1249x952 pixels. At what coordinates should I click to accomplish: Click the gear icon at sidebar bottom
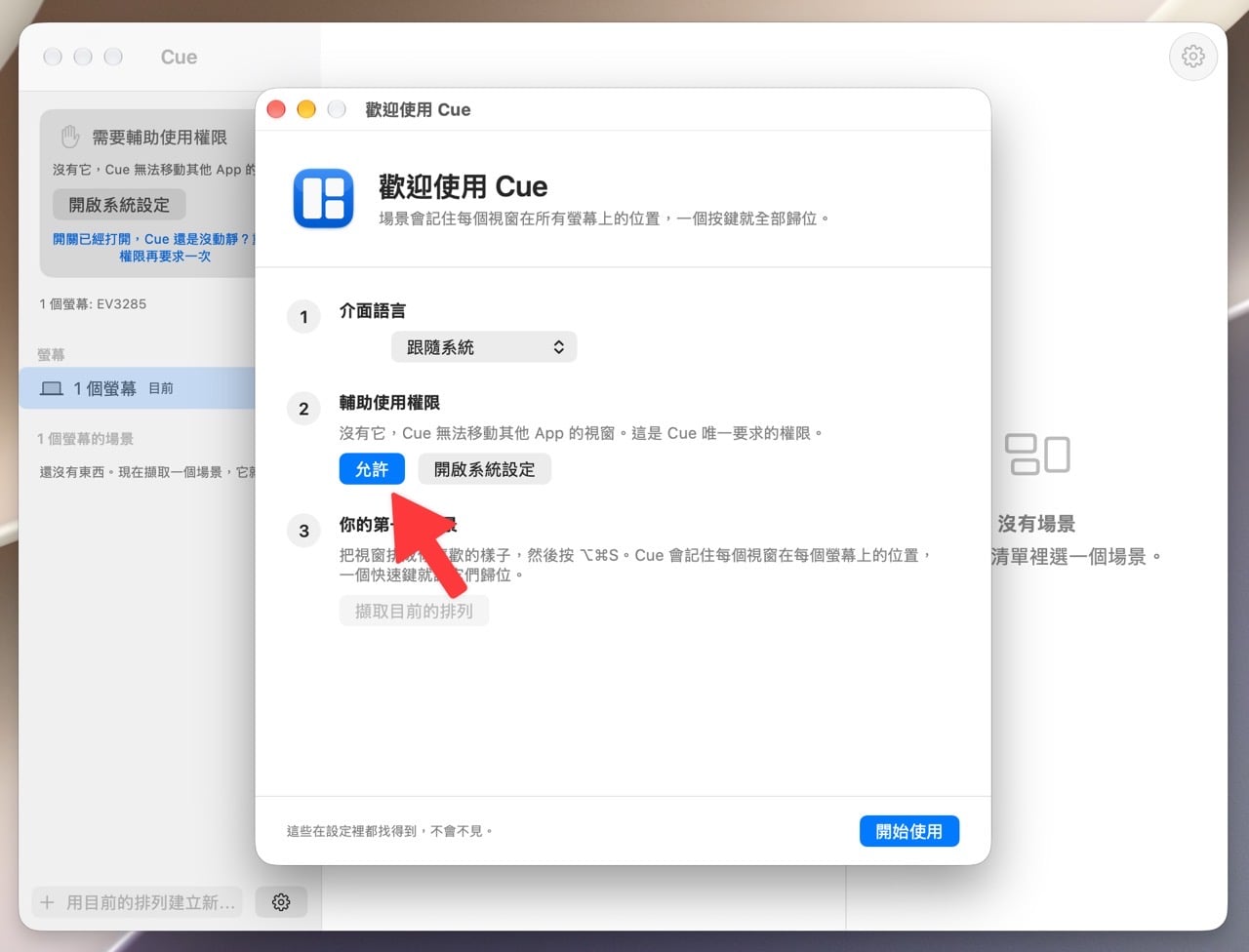pyautogui.click(x=281, y=902)
